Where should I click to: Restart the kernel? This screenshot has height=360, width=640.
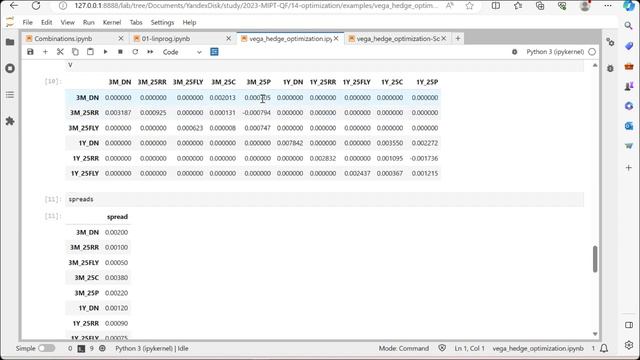135,52
